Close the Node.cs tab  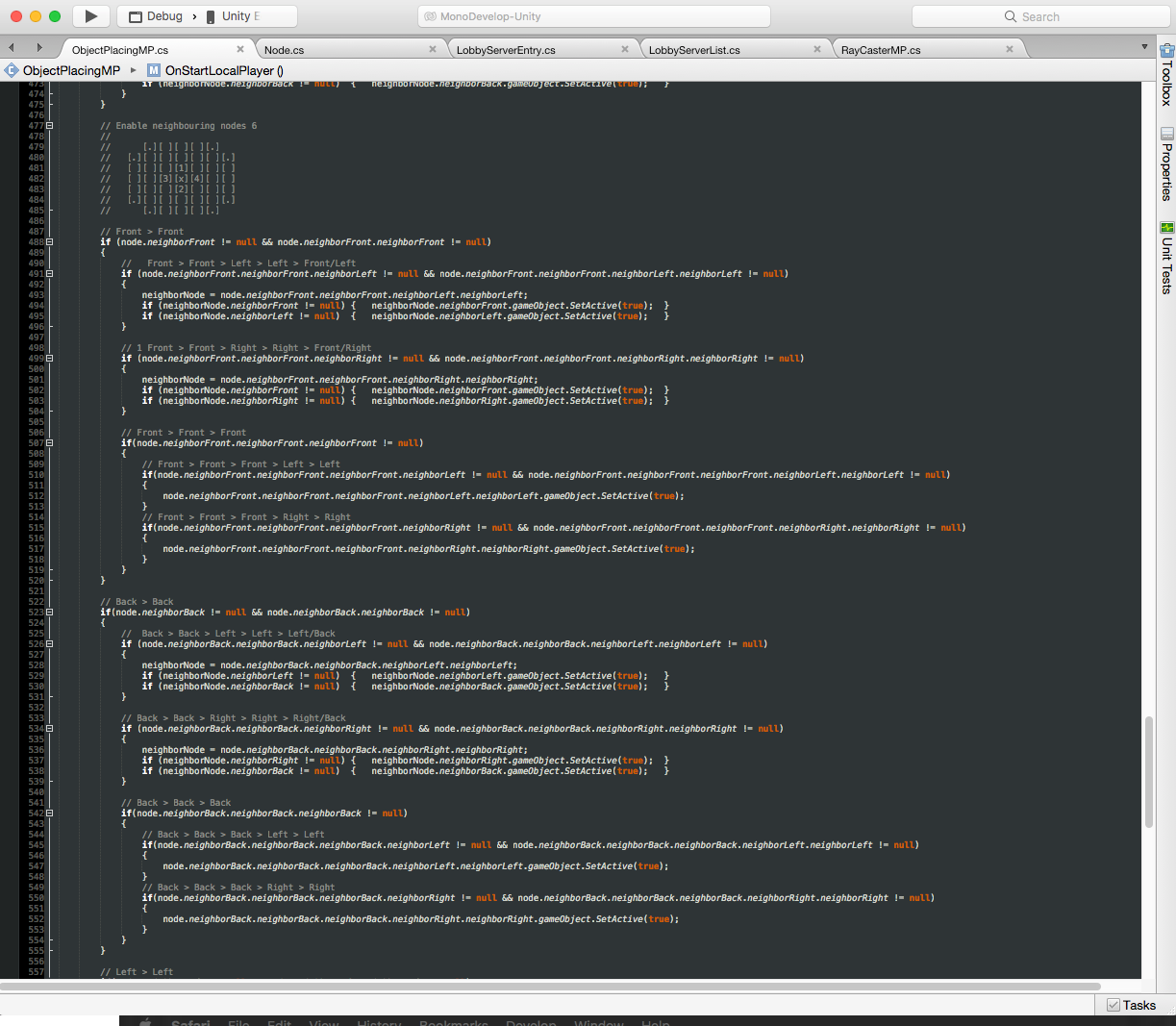(433, 49)
